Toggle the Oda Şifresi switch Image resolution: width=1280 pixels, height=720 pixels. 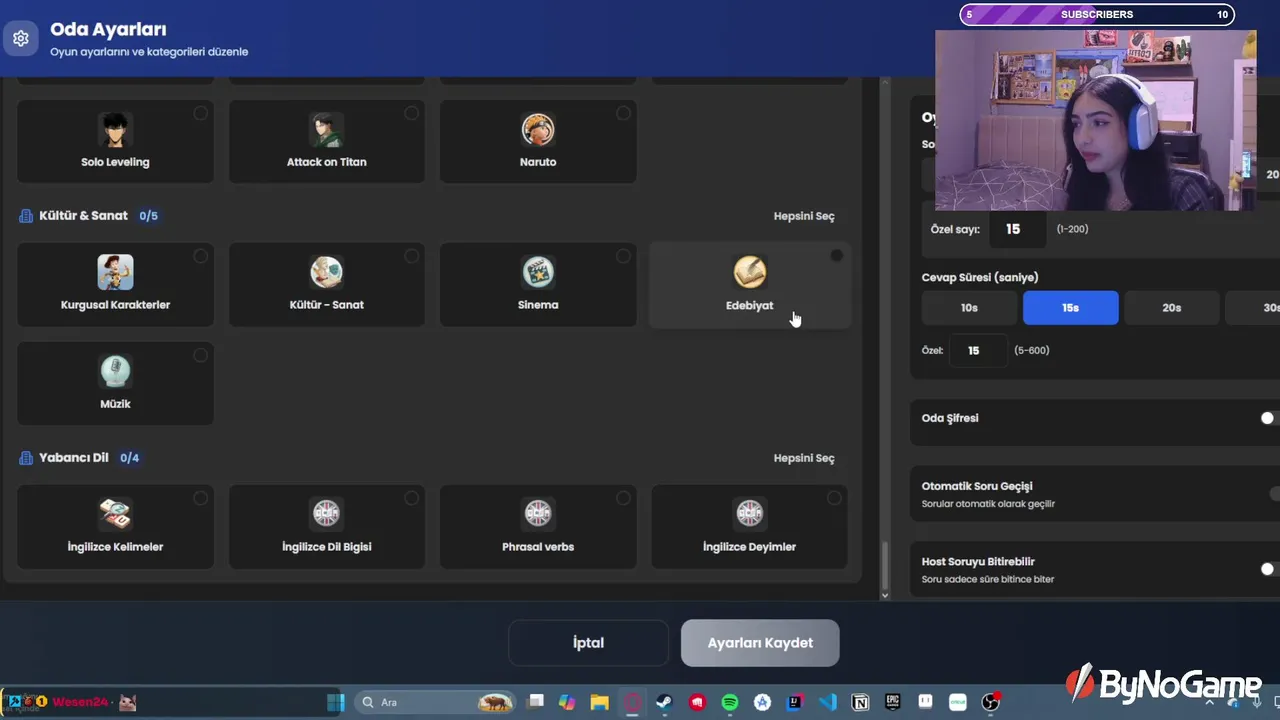tap(1269, 418)
